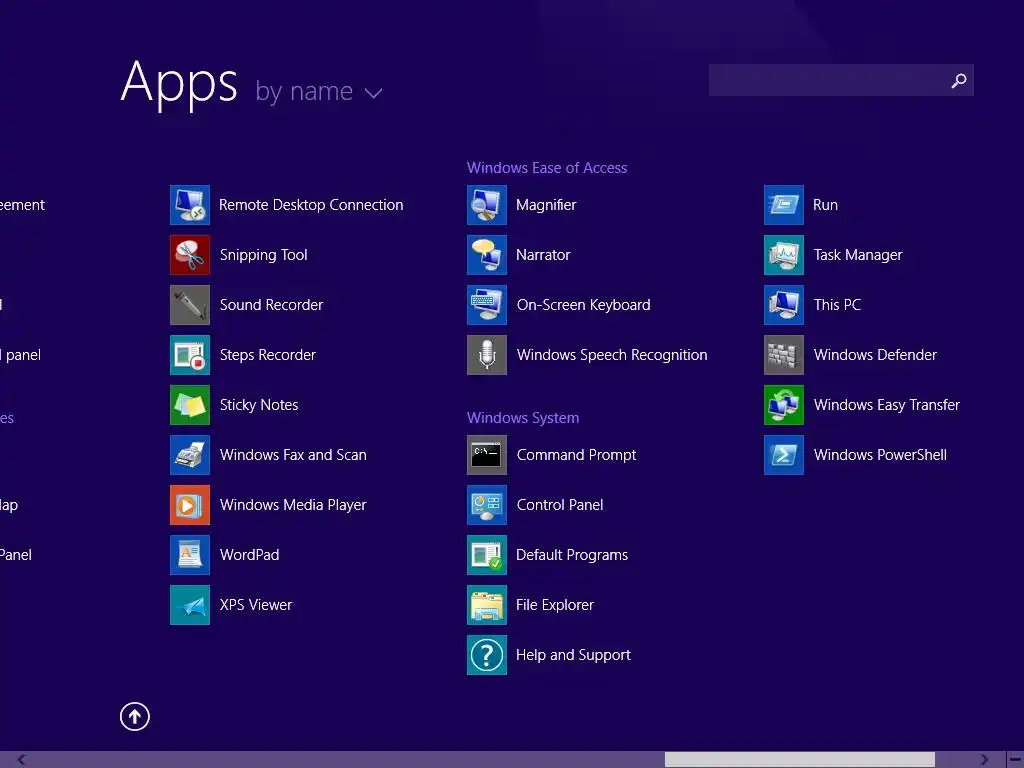The image size is (1024, 768).
Task: Launch the Windows PowerShell icon
Action: click(x=784, y=455)
